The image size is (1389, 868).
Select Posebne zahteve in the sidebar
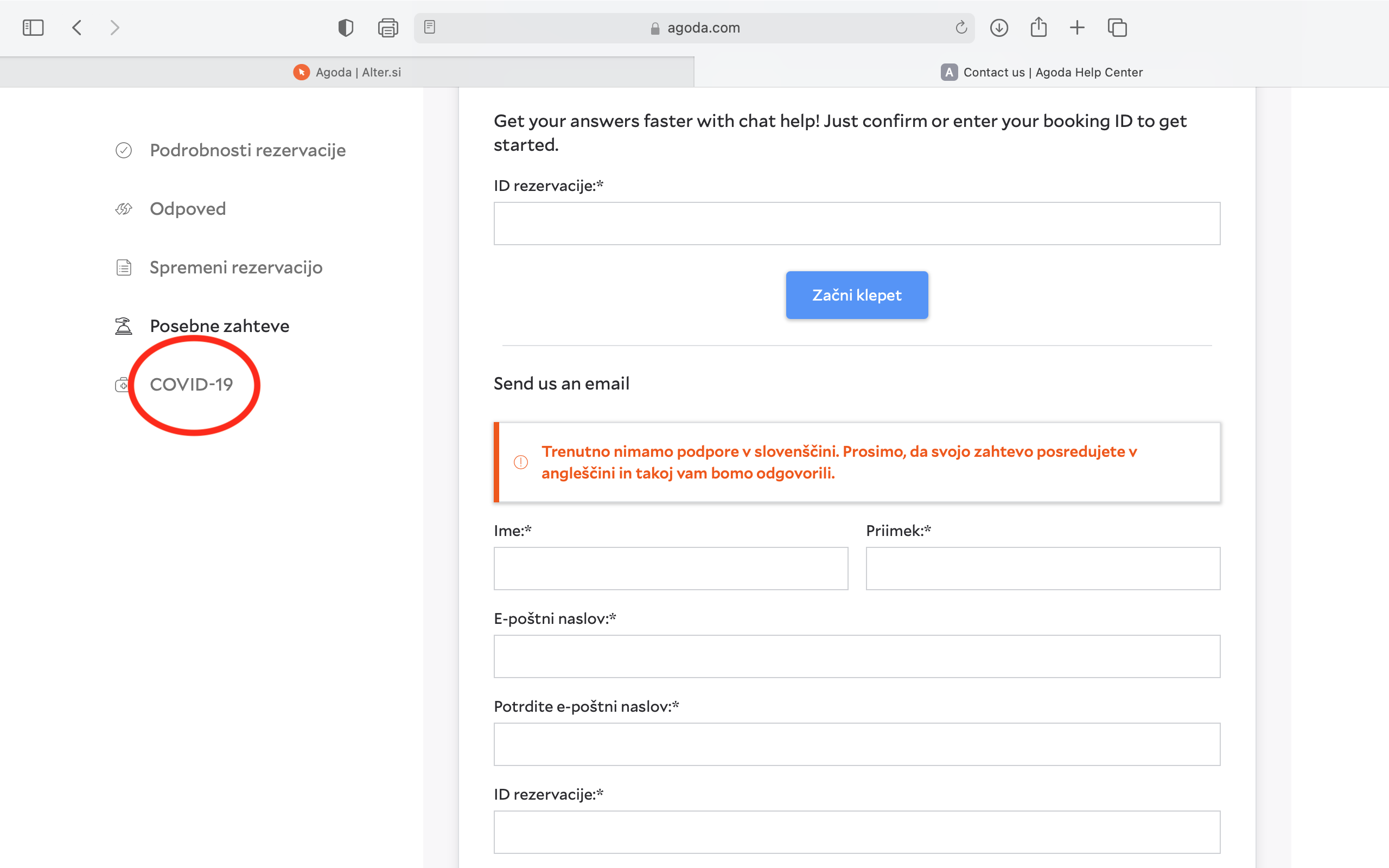click(219, 326)
